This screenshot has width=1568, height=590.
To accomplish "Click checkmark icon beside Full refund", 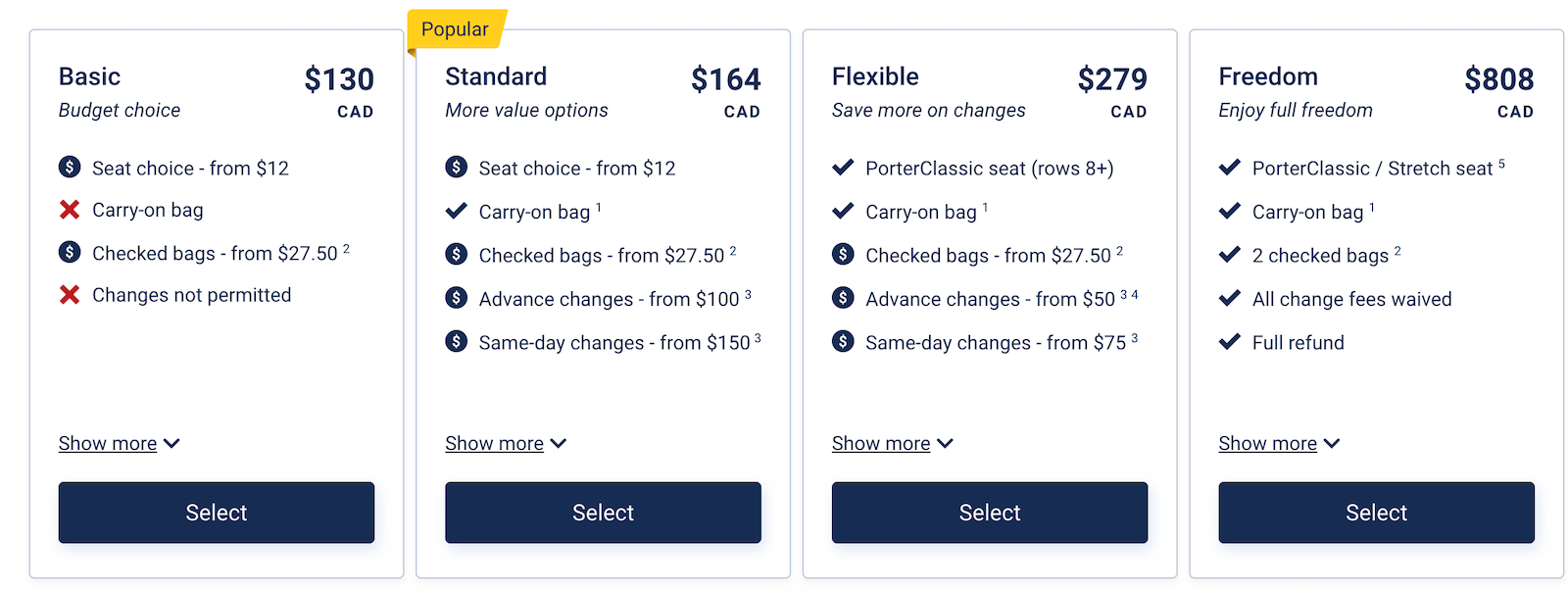I will coord(1230,342).
